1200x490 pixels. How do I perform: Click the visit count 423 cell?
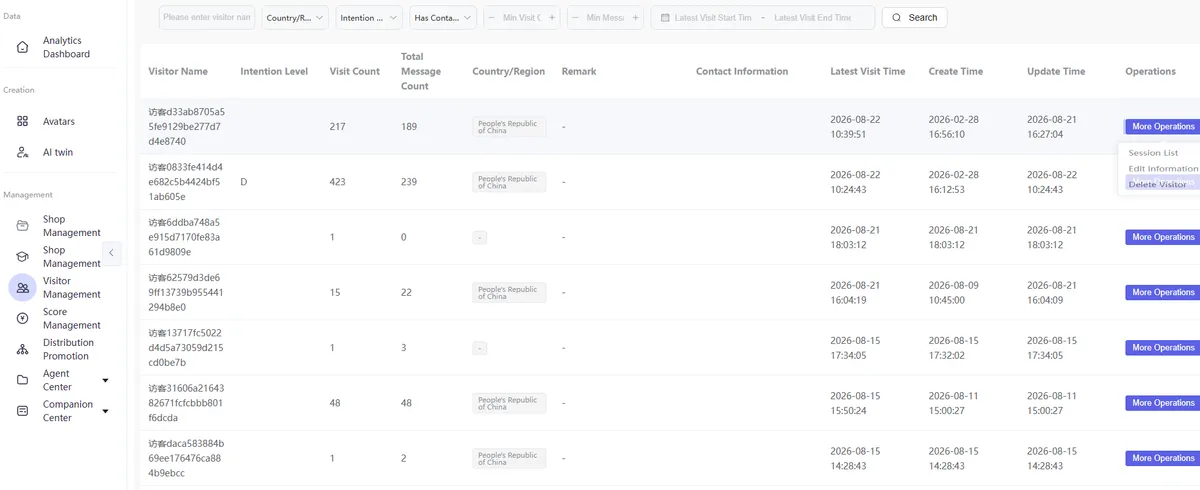(x=339, y=182)
